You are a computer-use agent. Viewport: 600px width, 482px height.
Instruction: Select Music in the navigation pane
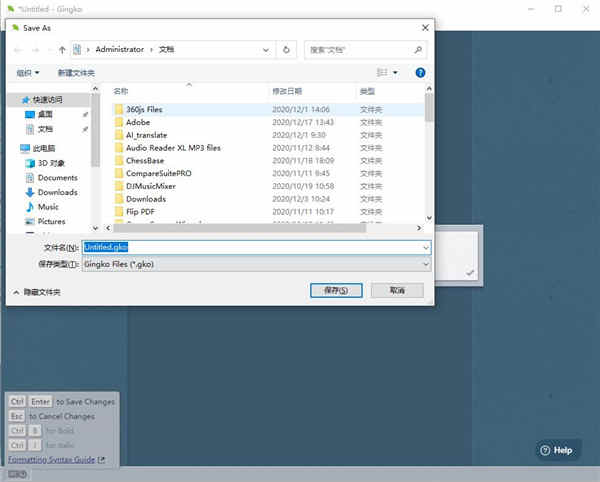[48, 207]
